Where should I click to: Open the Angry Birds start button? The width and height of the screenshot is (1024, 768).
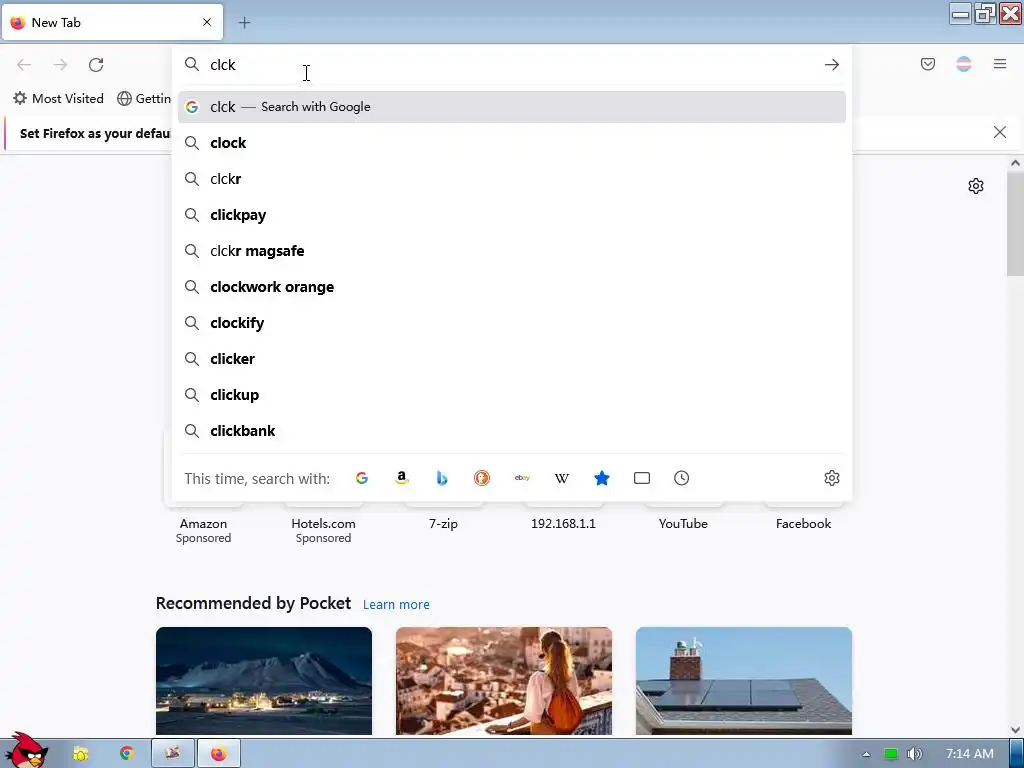(x=26, y=751)
